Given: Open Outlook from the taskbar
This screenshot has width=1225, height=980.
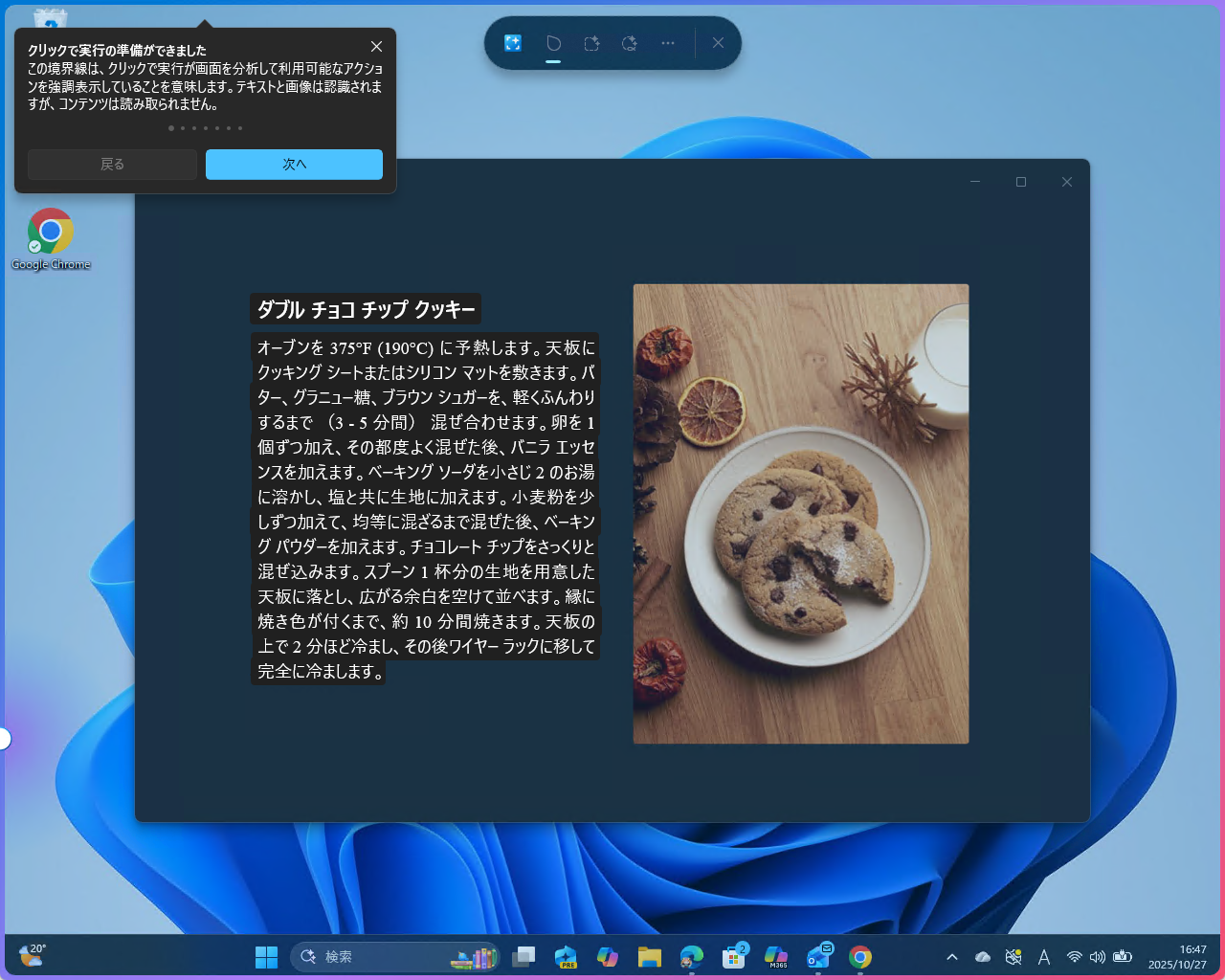Looking at the screenshot, I should point(817,957).
